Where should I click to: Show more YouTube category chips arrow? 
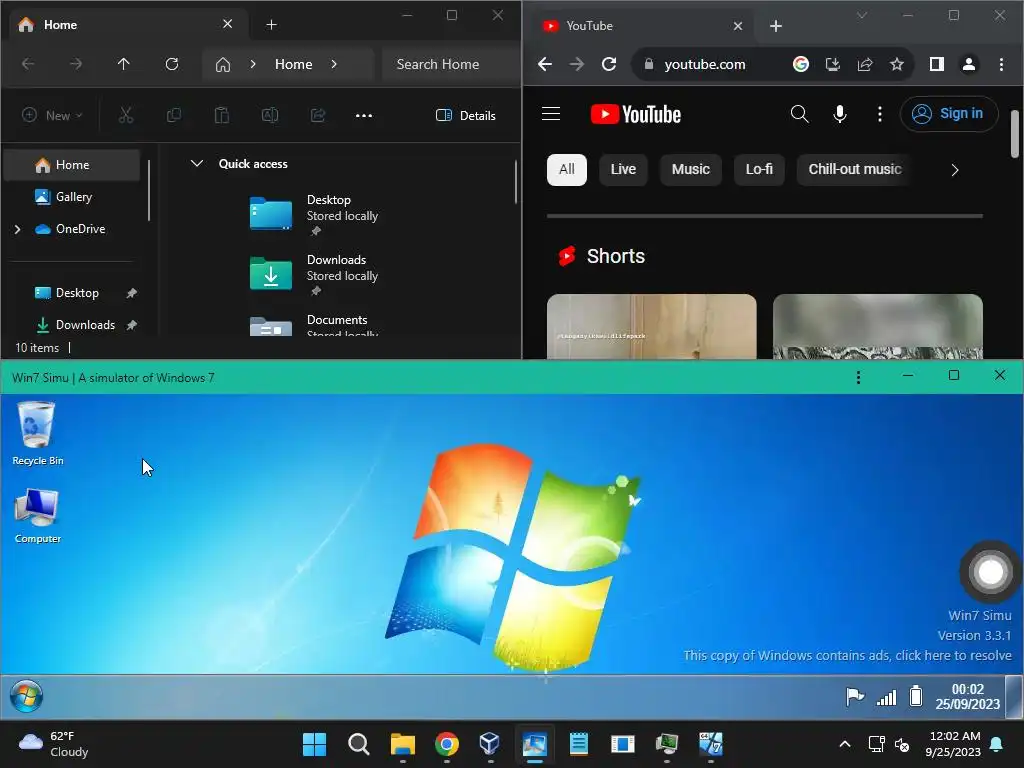pyautogui.click(x=955, y=170)
